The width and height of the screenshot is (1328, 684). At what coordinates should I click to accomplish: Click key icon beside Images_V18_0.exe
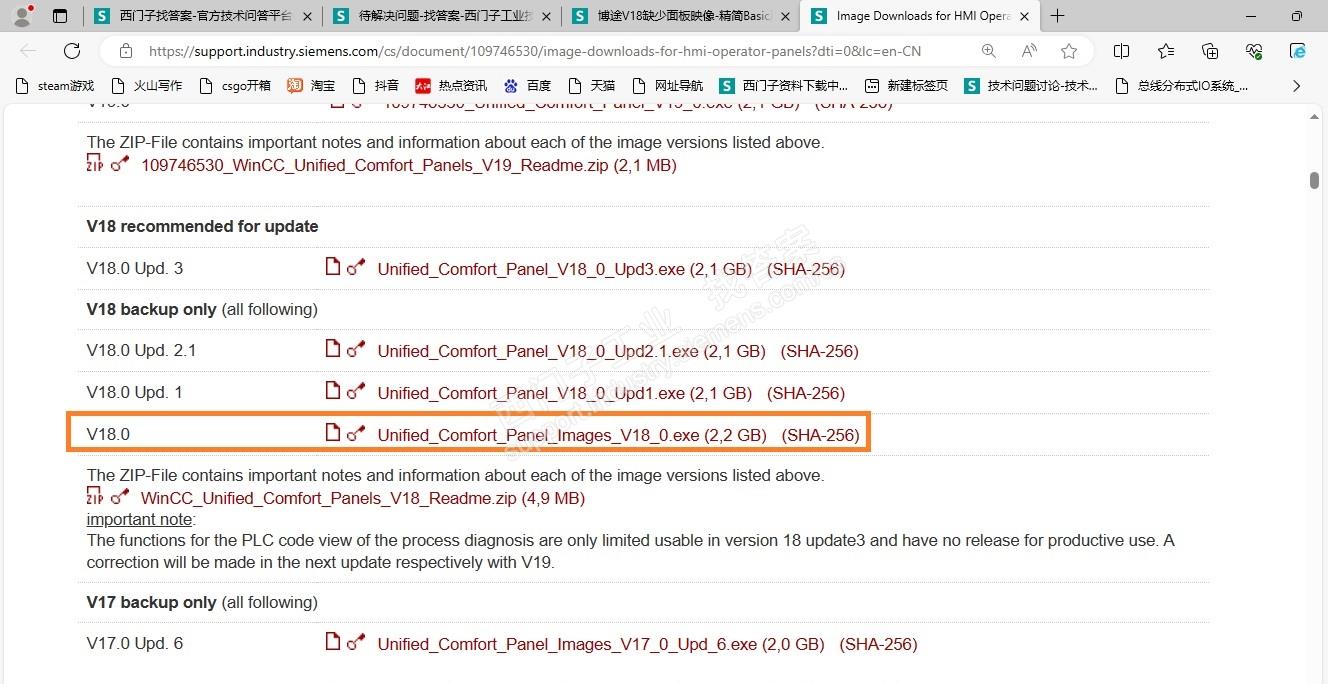(x=356, y=433)
